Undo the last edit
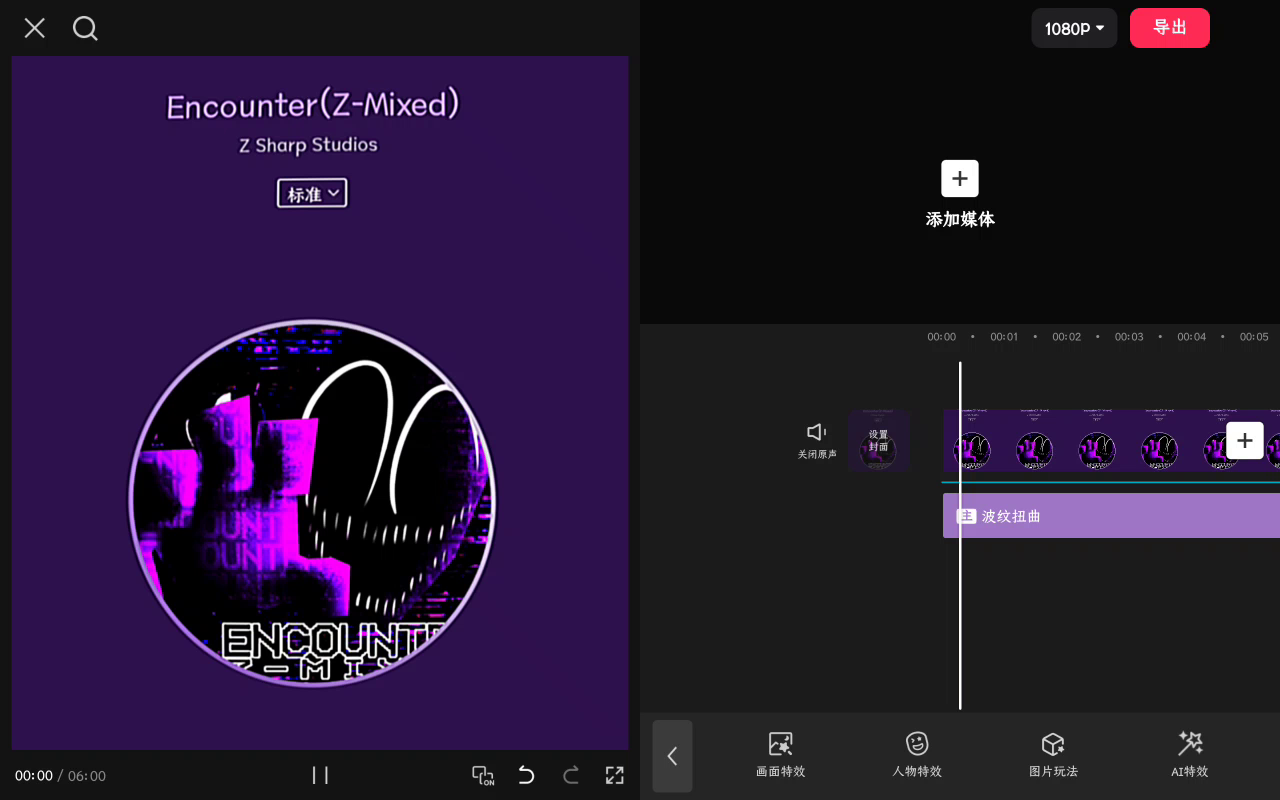This screenshot has width=1280, height=800. pyautogui.click(x=526, y=775)
